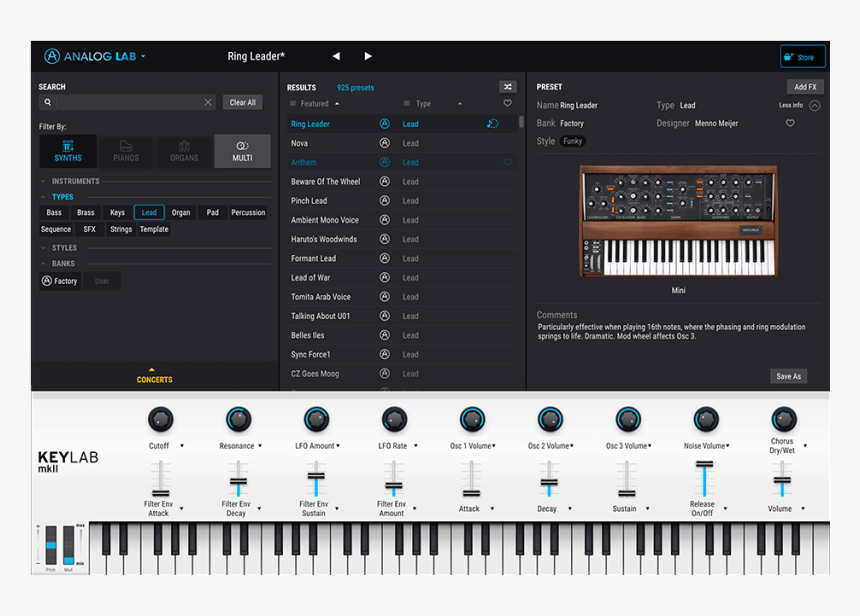The image size is (860, 616).
Task: Click the Noise Volume knob
Action: (706, 420)
